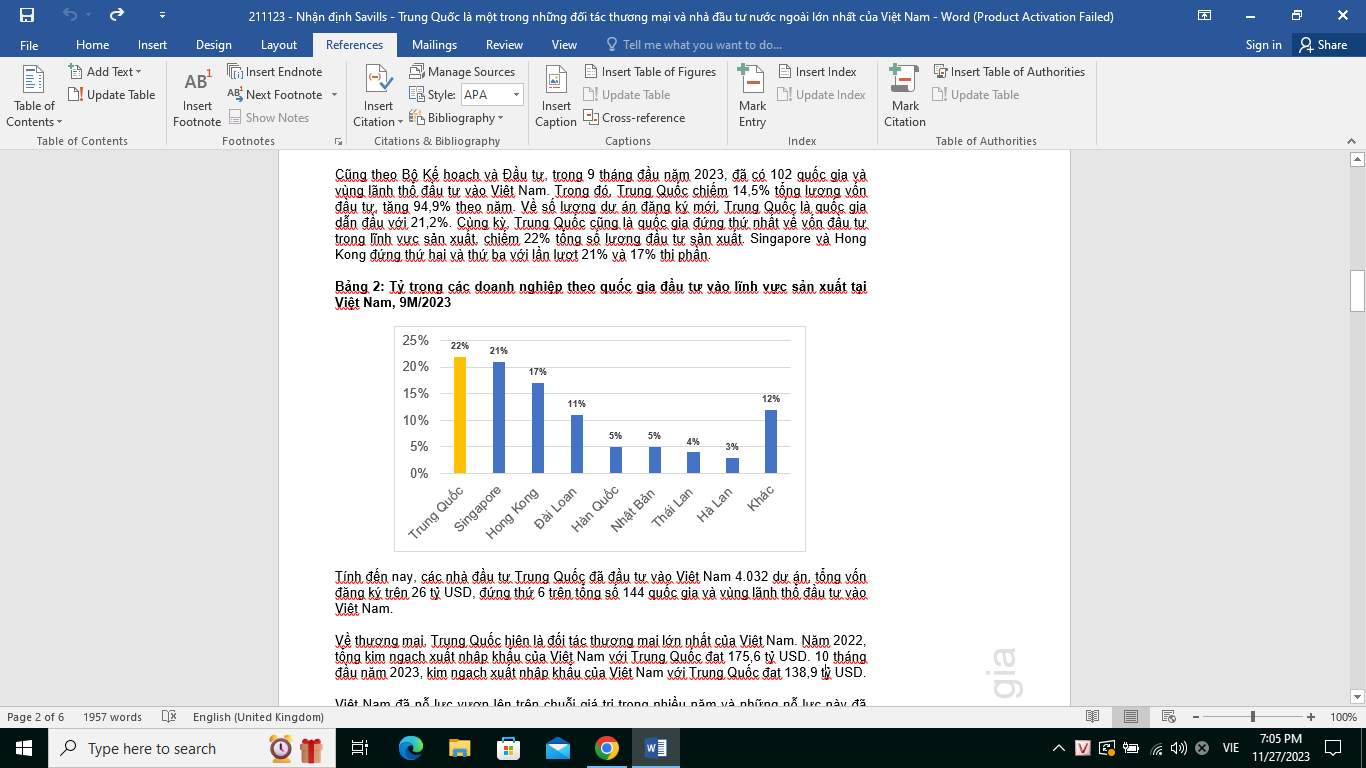
Task: Open the File menu
Action: pyautogui.click(x=29, y=45)
